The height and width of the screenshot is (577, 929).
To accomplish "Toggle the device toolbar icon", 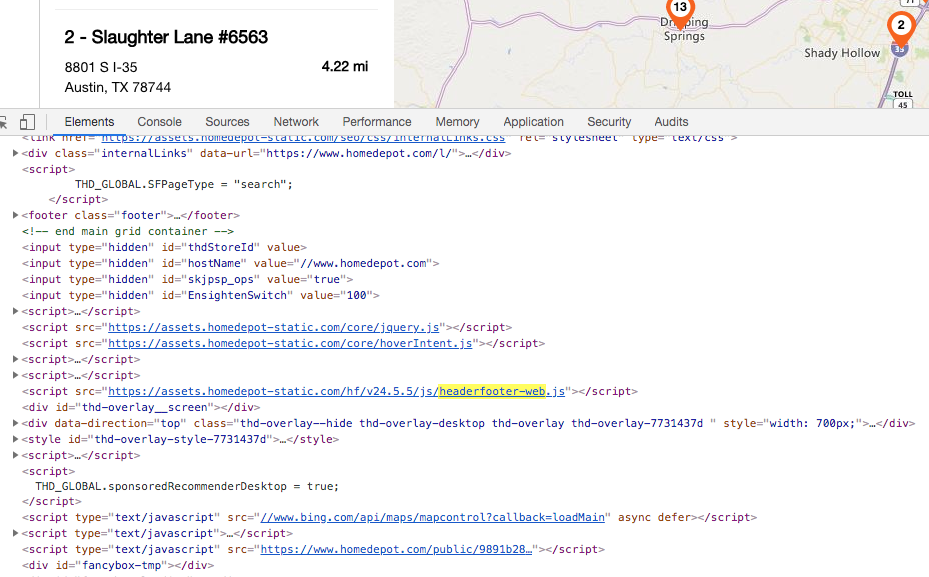I will coord(27,122).
